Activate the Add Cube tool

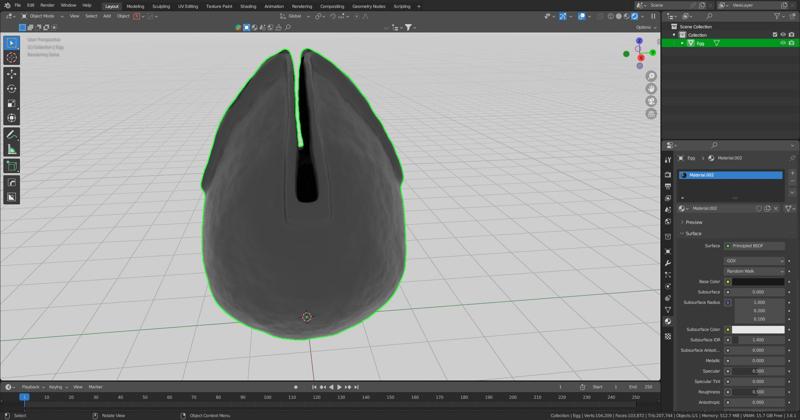point(12,166)
